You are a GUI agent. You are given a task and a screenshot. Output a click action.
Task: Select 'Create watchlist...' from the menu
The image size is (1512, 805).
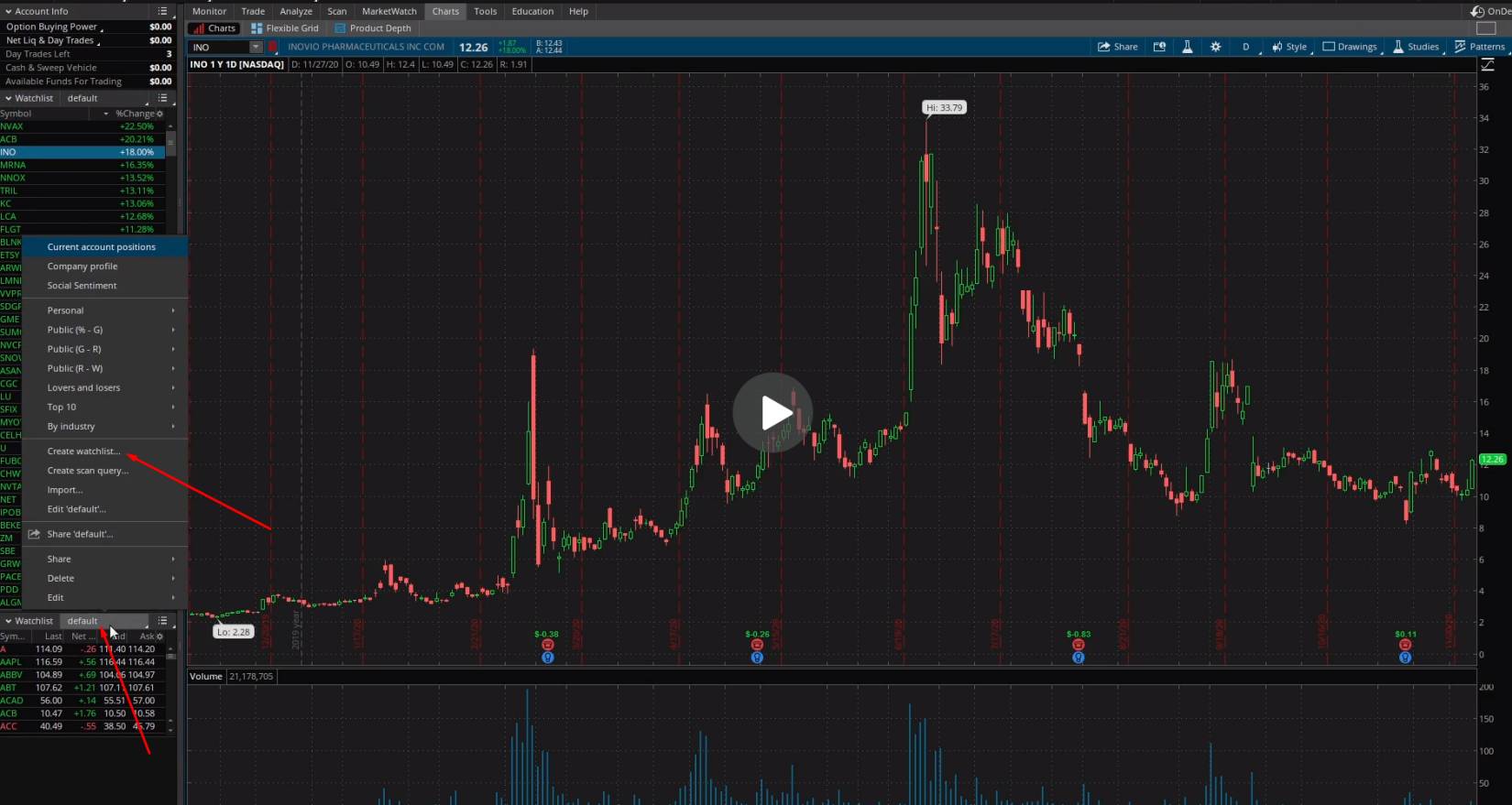point(83,451)
